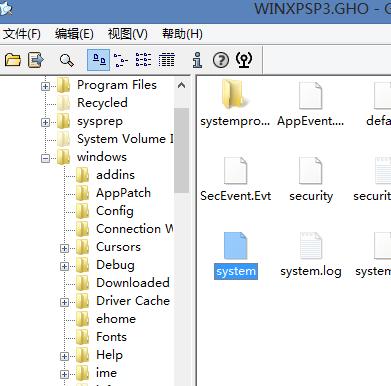Switch to details view

(x=166, y=60)
